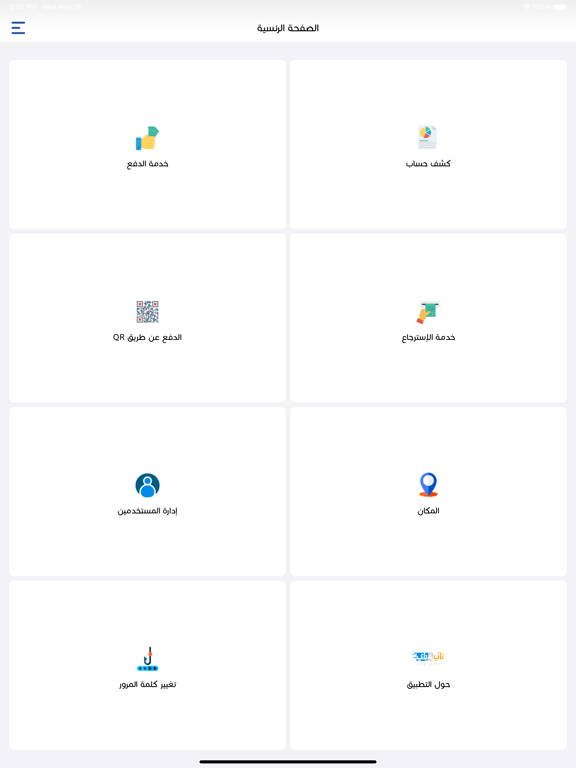Tap the user management profile icon
The height and width of the screenshot is (768, 576).
pyautogui.click(x=147, y=485)
